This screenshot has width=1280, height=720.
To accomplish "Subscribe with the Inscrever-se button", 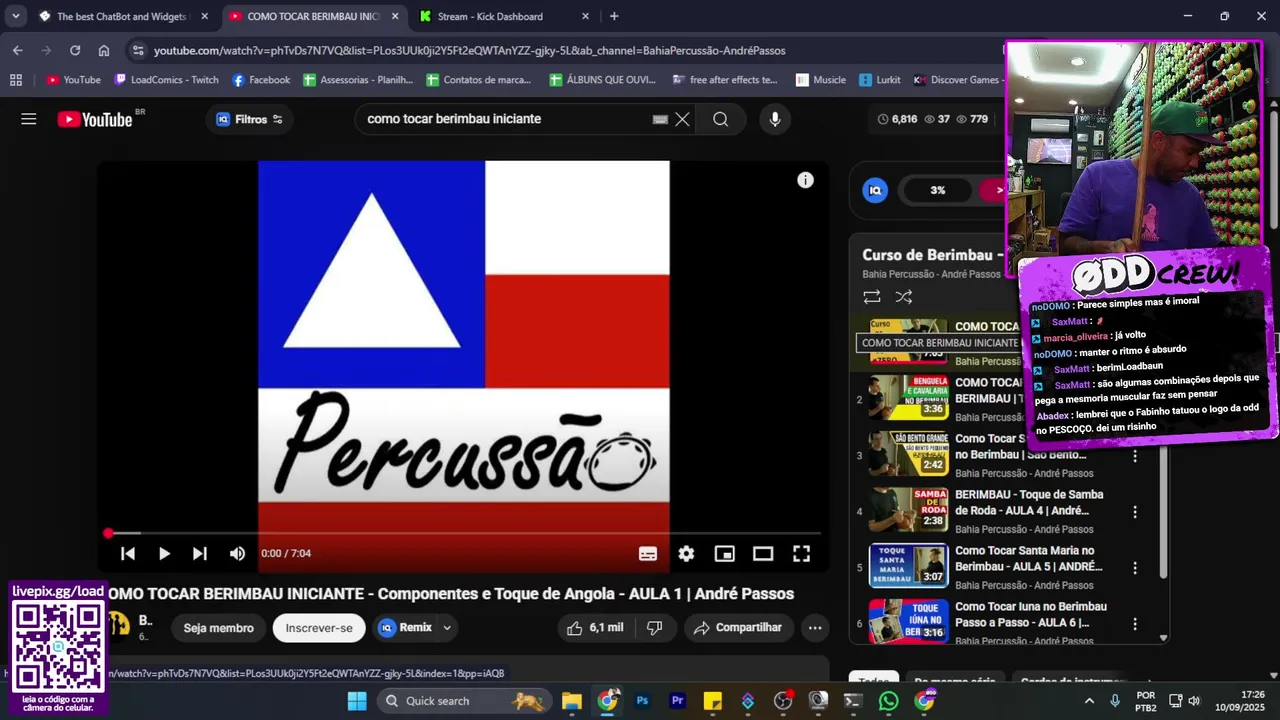I will pyautogui.click(x=319, y=628).
